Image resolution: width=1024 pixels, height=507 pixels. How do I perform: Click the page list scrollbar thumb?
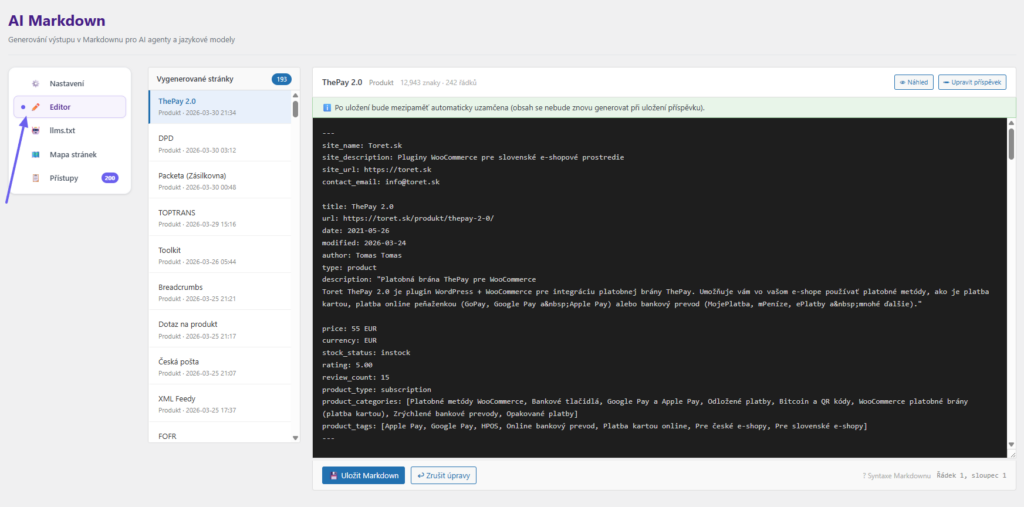(x=295, y=108)
